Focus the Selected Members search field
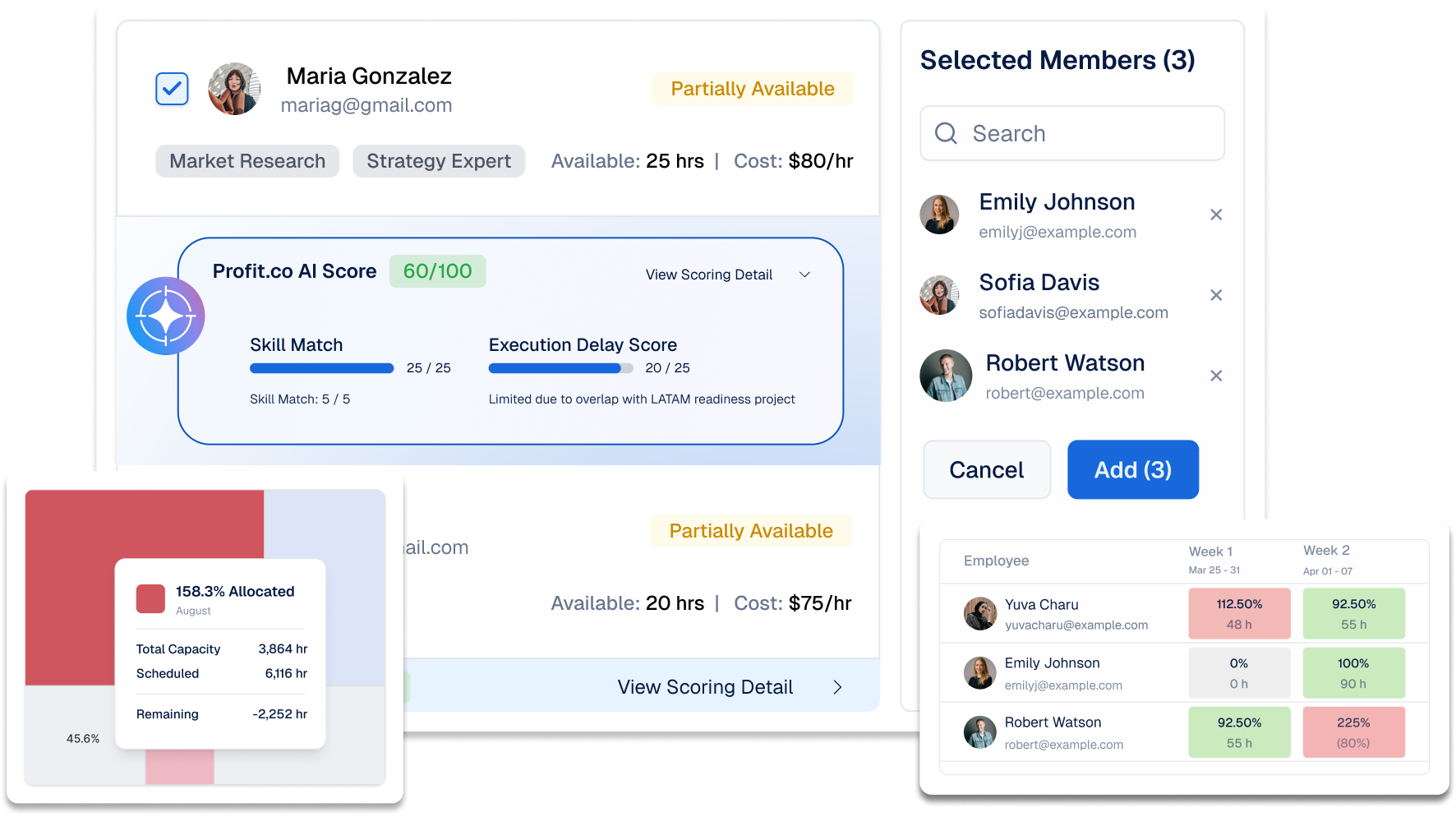 [1072, 133]
